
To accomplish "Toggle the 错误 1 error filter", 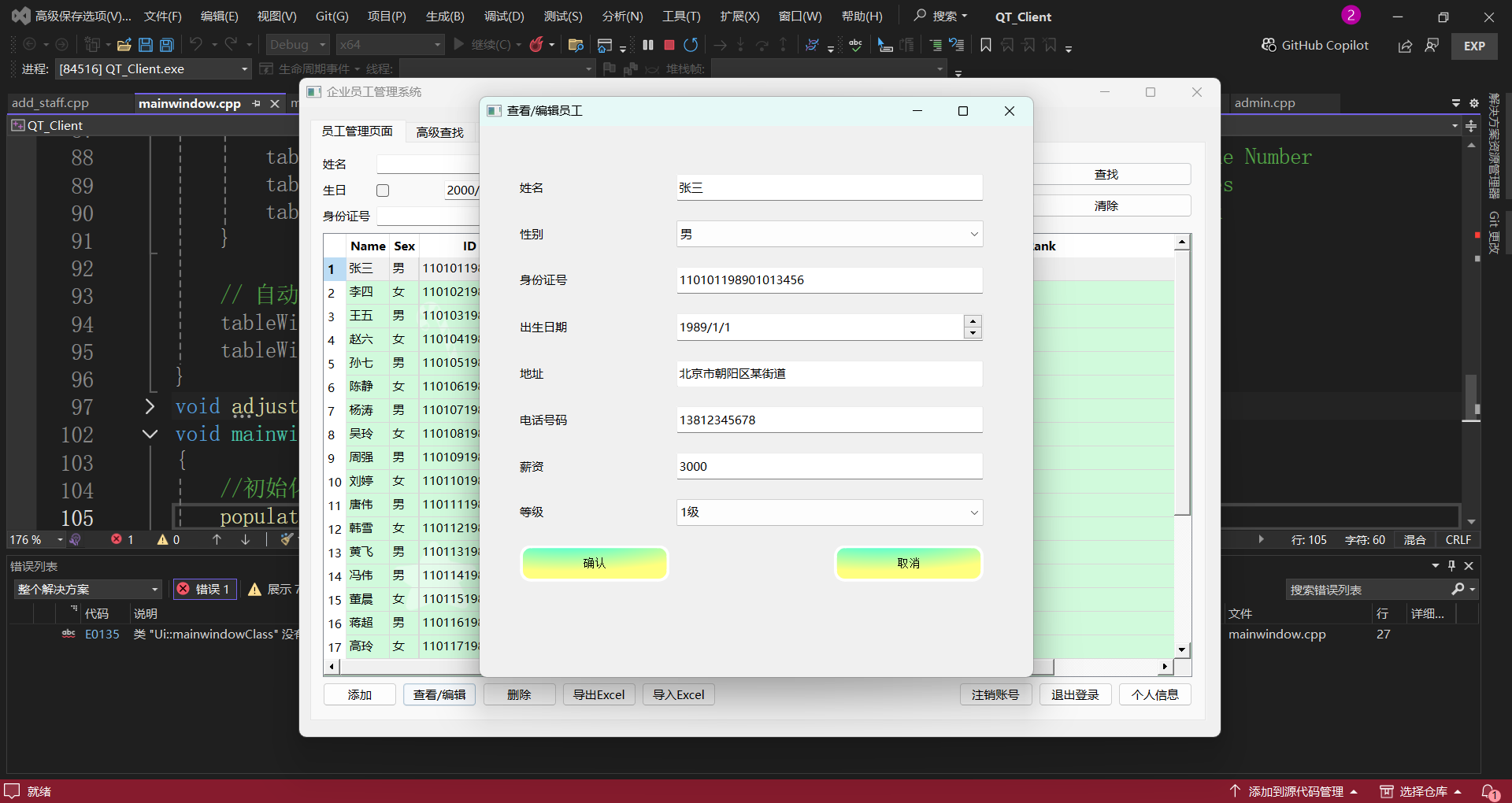I will [x=205, y=589].
